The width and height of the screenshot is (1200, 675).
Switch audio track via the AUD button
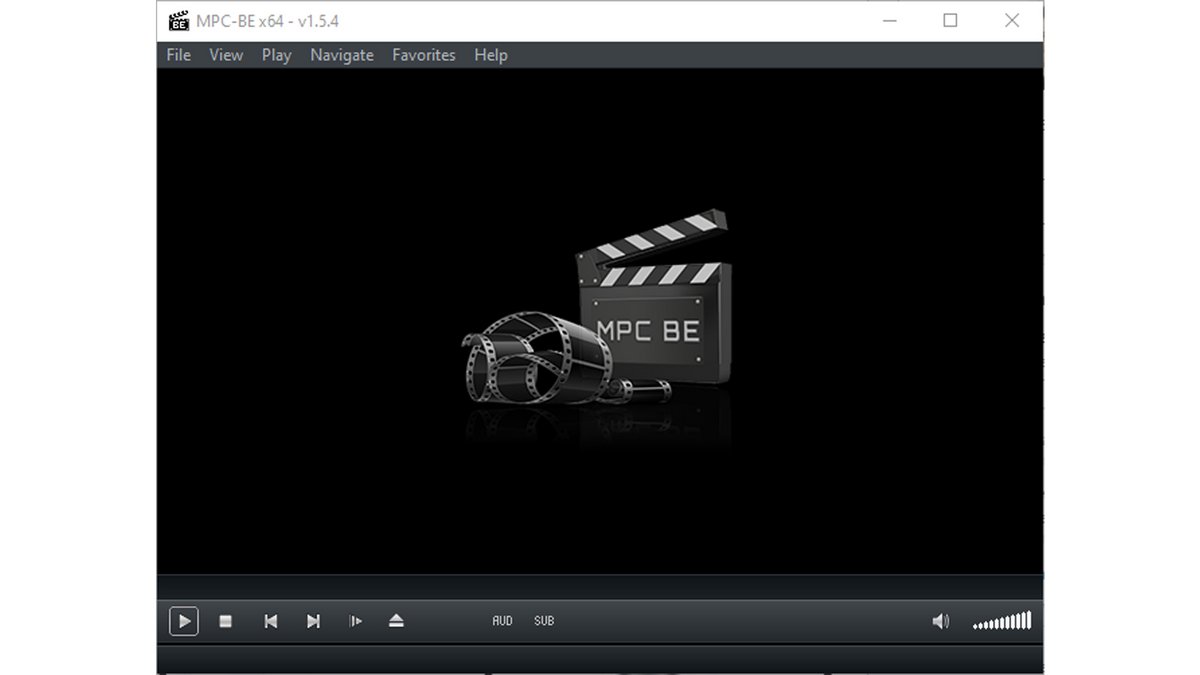(502, 621)
